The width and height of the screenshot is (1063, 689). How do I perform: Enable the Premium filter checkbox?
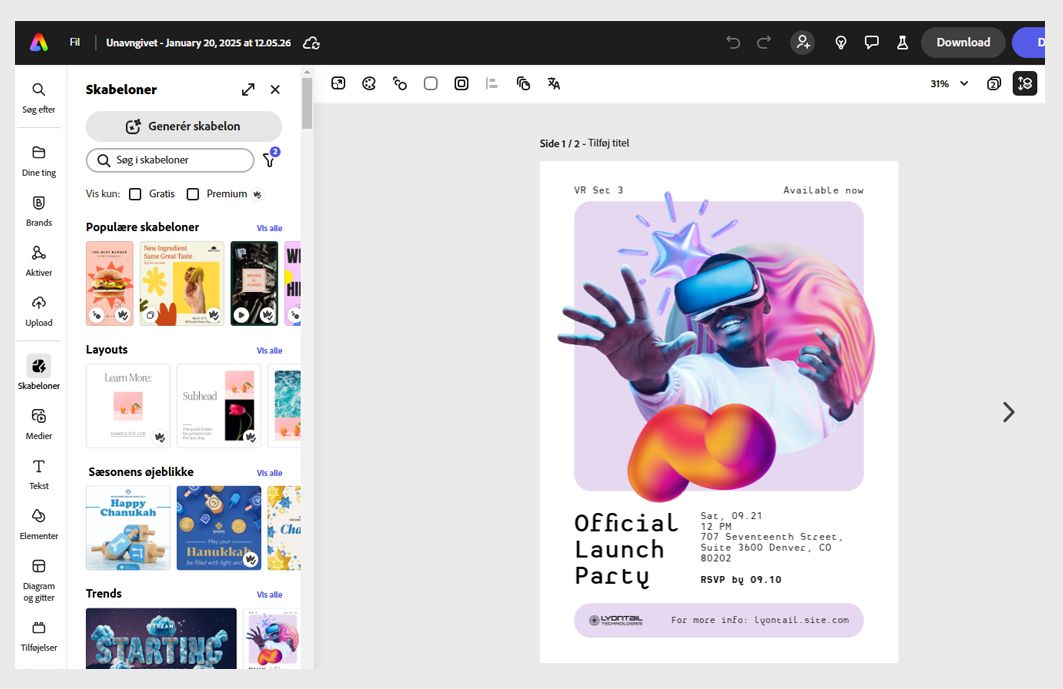coord(193,194)
